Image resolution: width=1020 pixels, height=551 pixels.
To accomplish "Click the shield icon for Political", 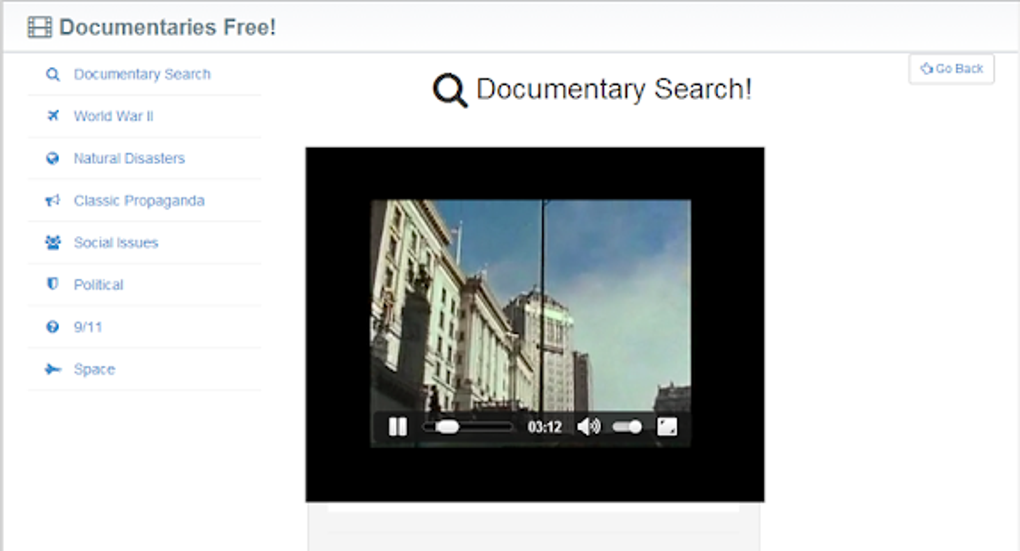I will click(x=53, y=284).
